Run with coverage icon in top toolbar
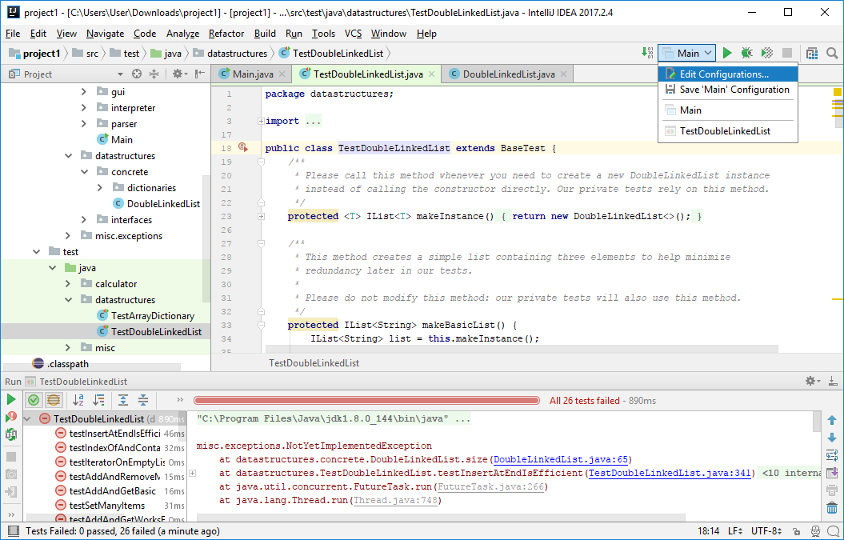The width and height of the screenshot is (844, 540). 767,53
